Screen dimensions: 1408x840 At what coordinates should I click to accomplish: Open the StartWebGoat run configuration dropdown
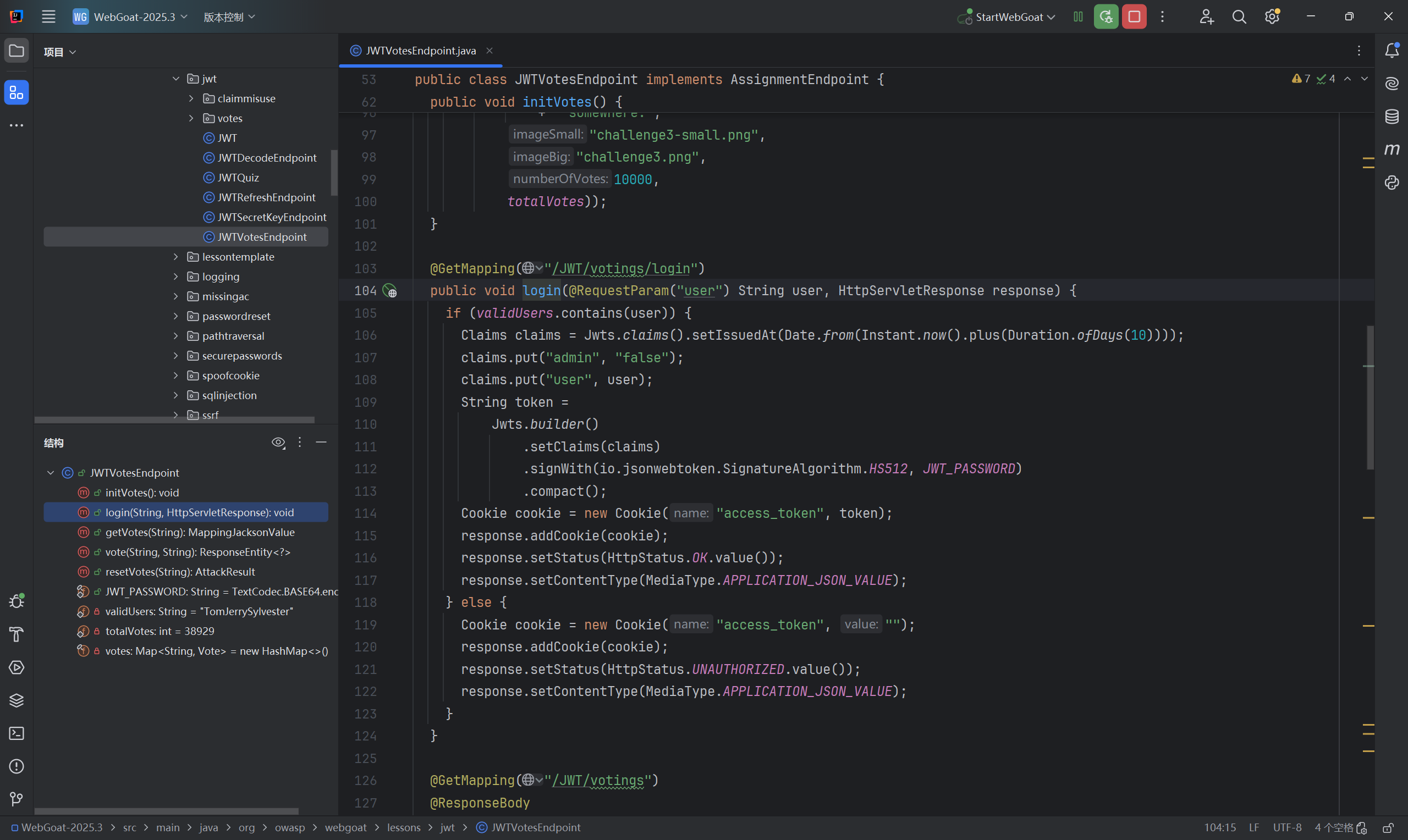pyautogui.click(x=1006, y=16)
